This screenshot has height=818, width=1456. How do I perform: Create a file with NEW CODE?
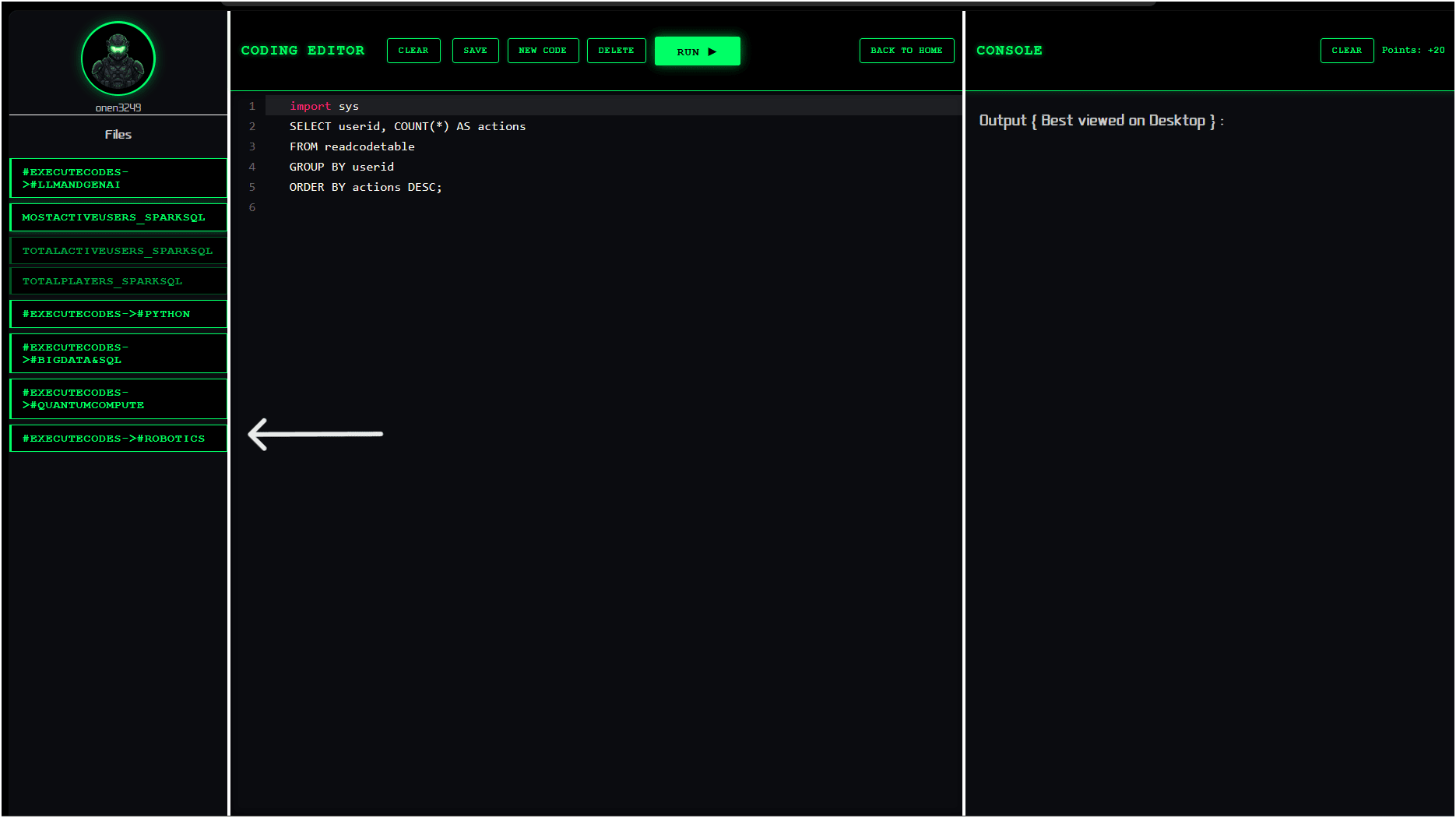543,51
